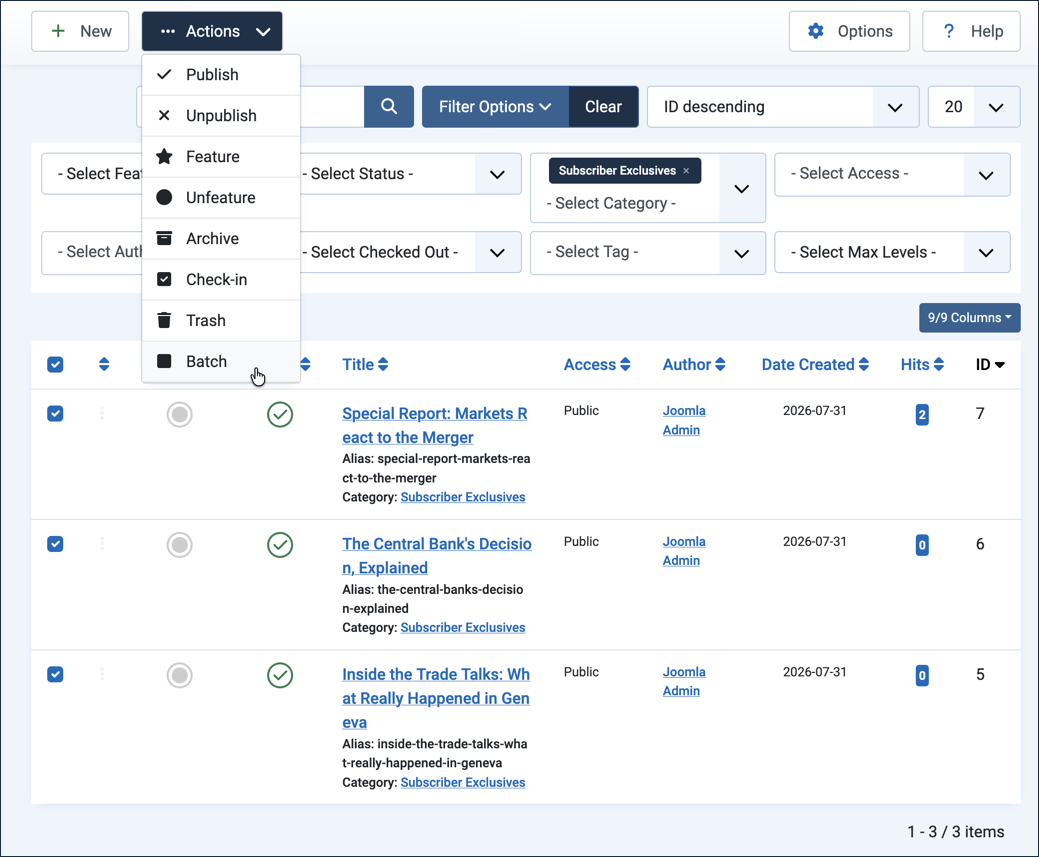Open Joomla Admin author link for Central Bank article
Screen dimensions: 1039x857
684,551
